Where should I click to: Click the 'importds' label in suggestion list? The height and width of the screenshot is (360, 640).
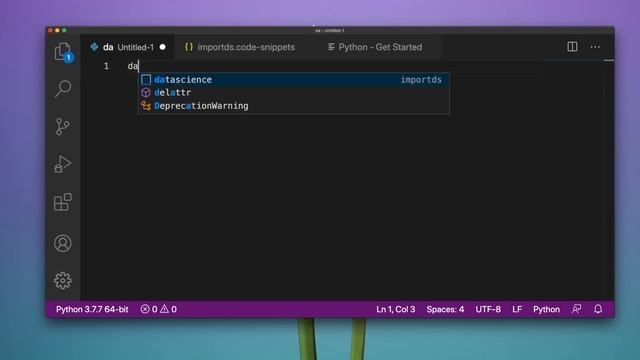point(421,80)
